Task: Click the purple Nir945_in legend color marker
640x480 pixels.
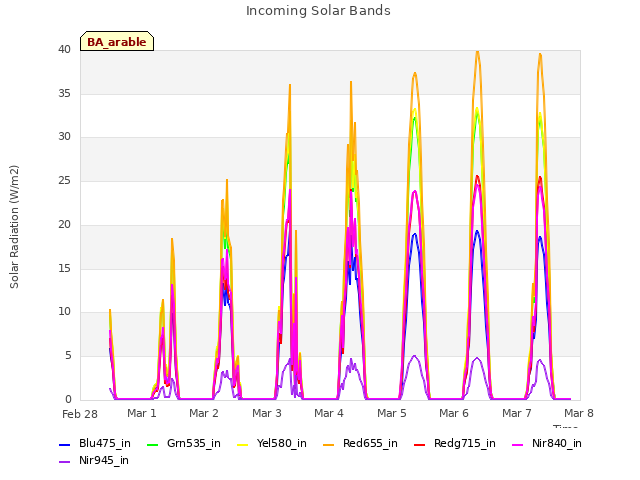Action: coord(64,462)
